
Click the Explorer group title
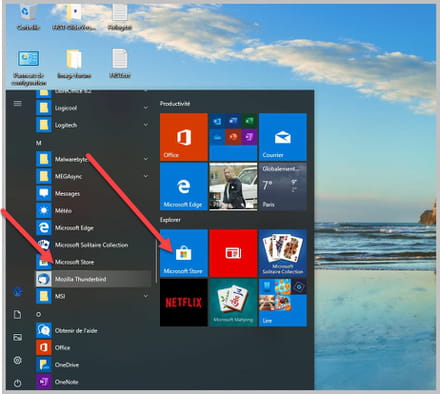pos(170,220)
